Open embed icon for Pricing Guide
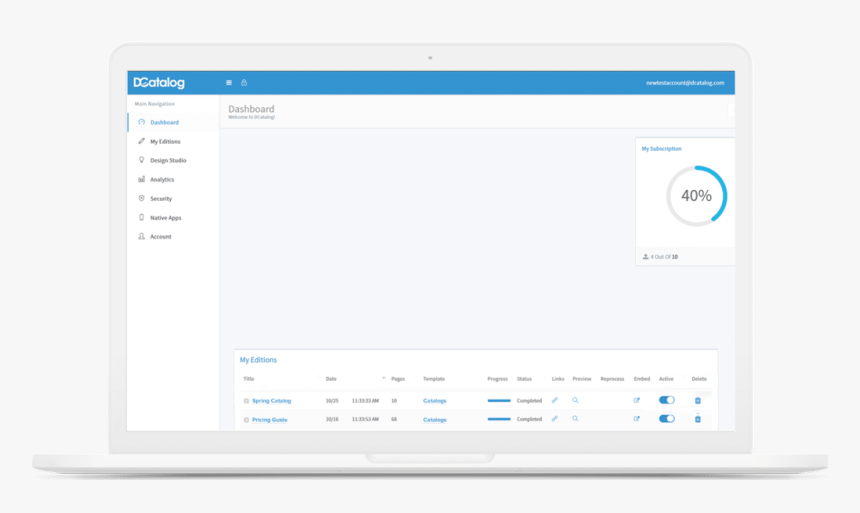The width and height of the screenshot is (860, 513). (x=637, y=419)
